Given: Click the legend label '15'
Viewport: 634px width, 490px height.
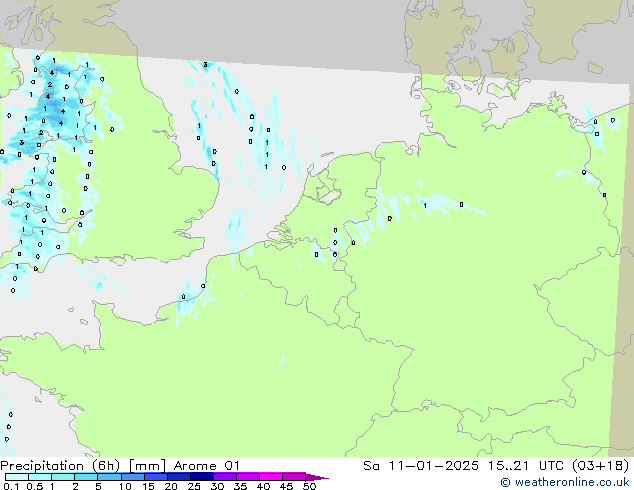Looking at the screenshot, I should pyautogui.click(x=148, y=486).
